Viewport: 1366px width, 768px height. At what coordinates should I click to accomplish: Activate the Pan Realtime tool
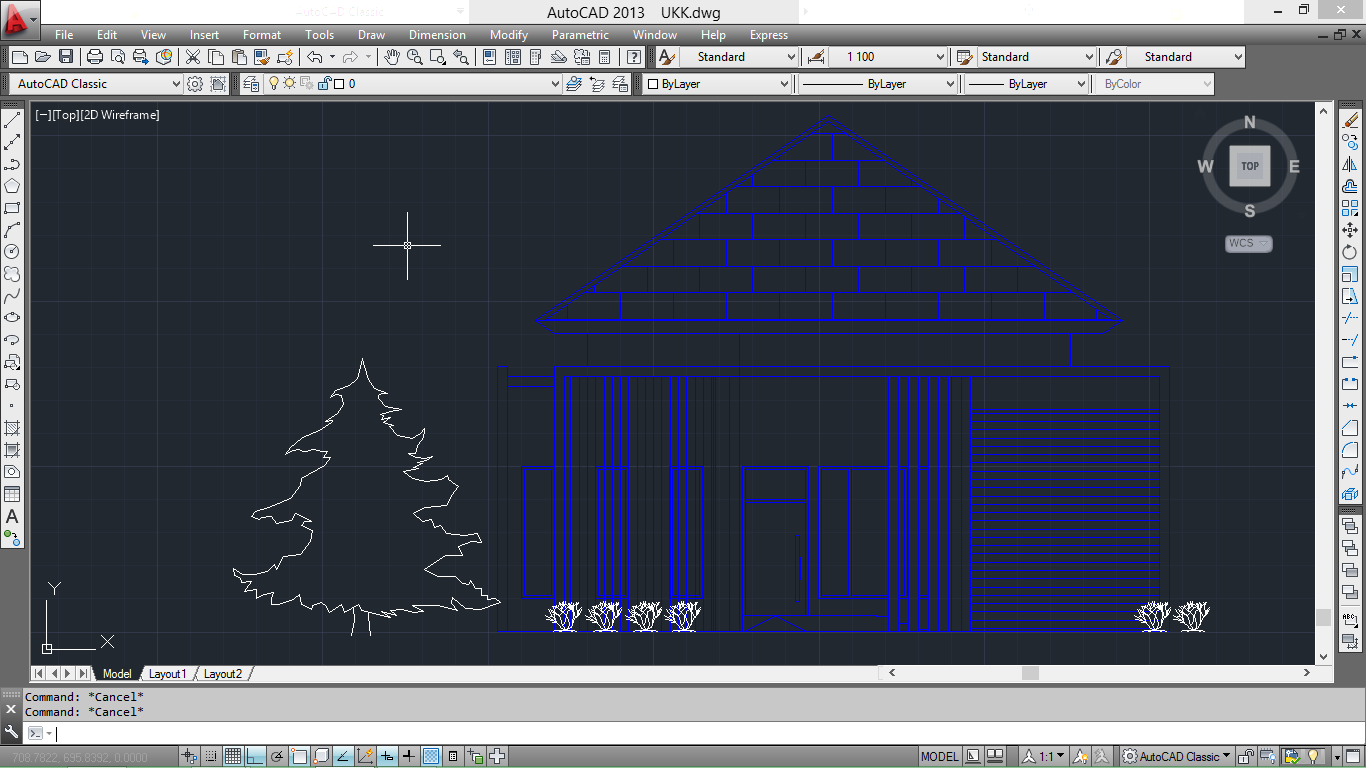392,57
